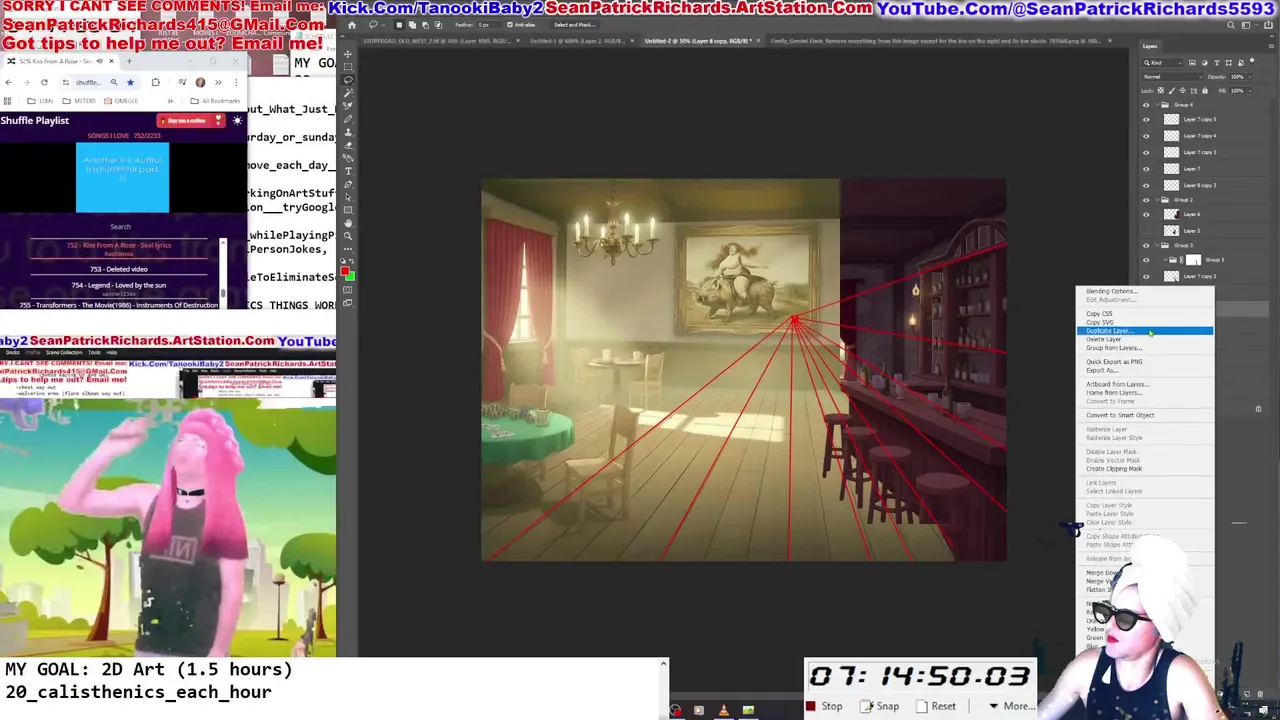This screenshot has height=720, width=1280.
Task: Select the Eyedropper tool
Action: pos(348,106)
